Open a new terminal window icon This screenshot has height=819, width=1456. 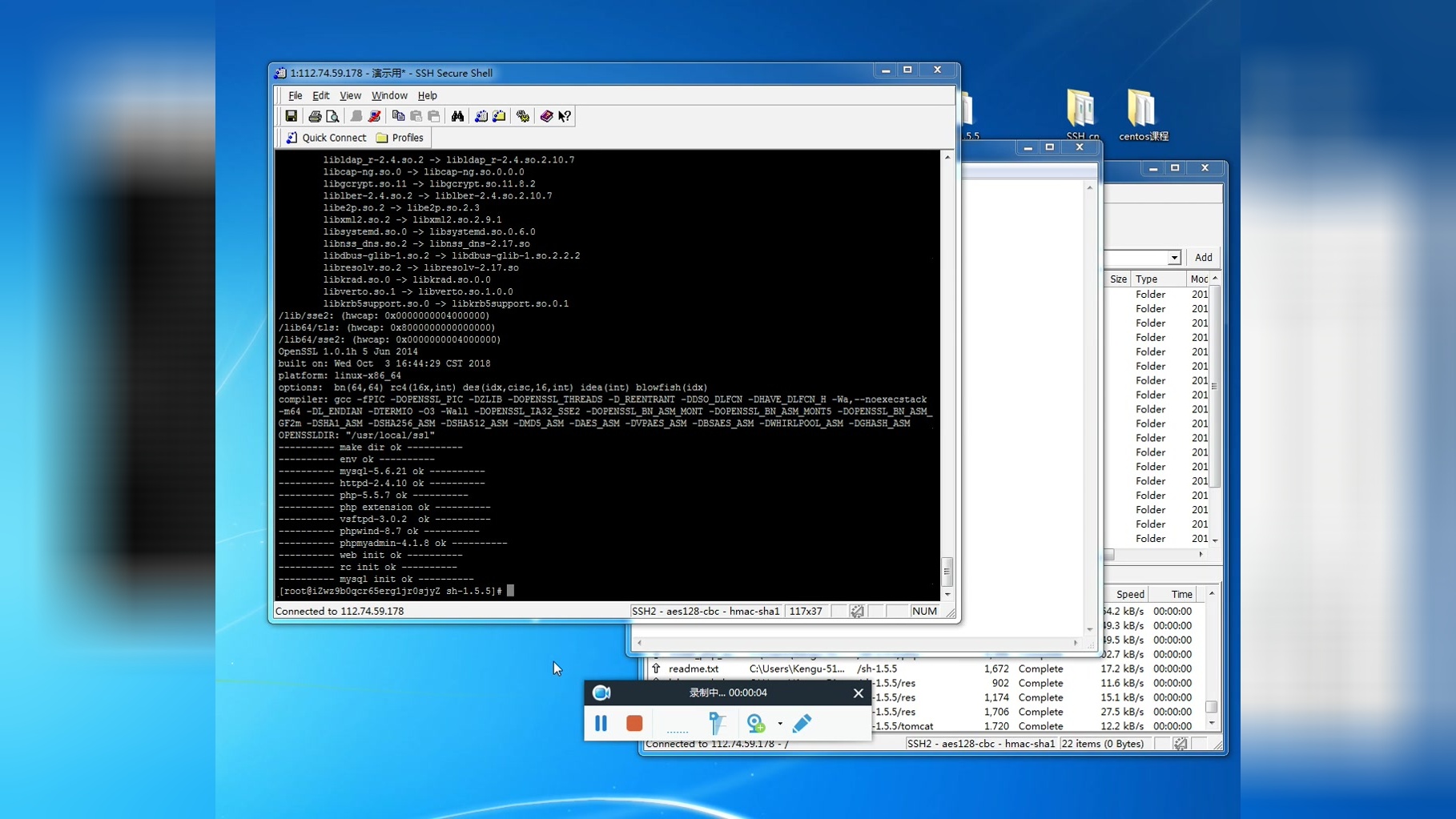click(481, 116)
